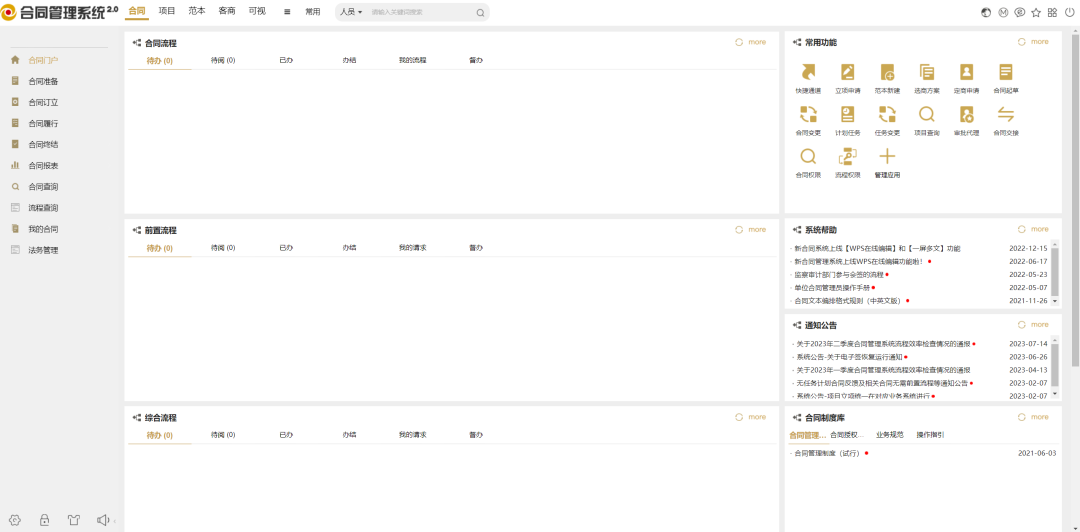
Task: Open the 流程权限 shortcut icon
Action: (847, 157)
